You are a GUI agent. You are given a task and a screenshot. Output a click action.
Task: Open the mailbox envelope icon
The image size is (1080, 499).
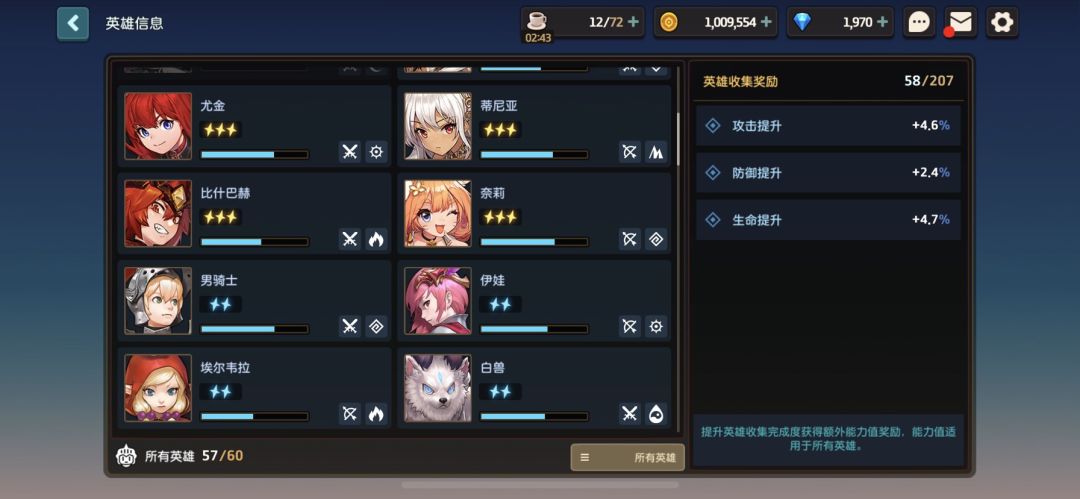point(960,22)
